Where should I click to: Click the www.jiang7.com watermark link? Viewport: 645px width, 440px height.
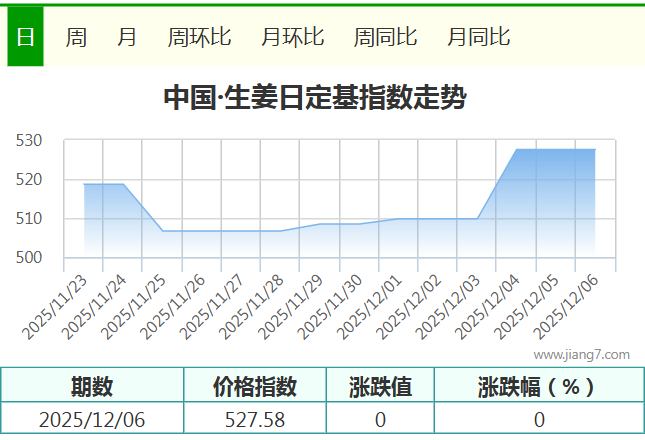pyautogui.click(x=581, y=354)
